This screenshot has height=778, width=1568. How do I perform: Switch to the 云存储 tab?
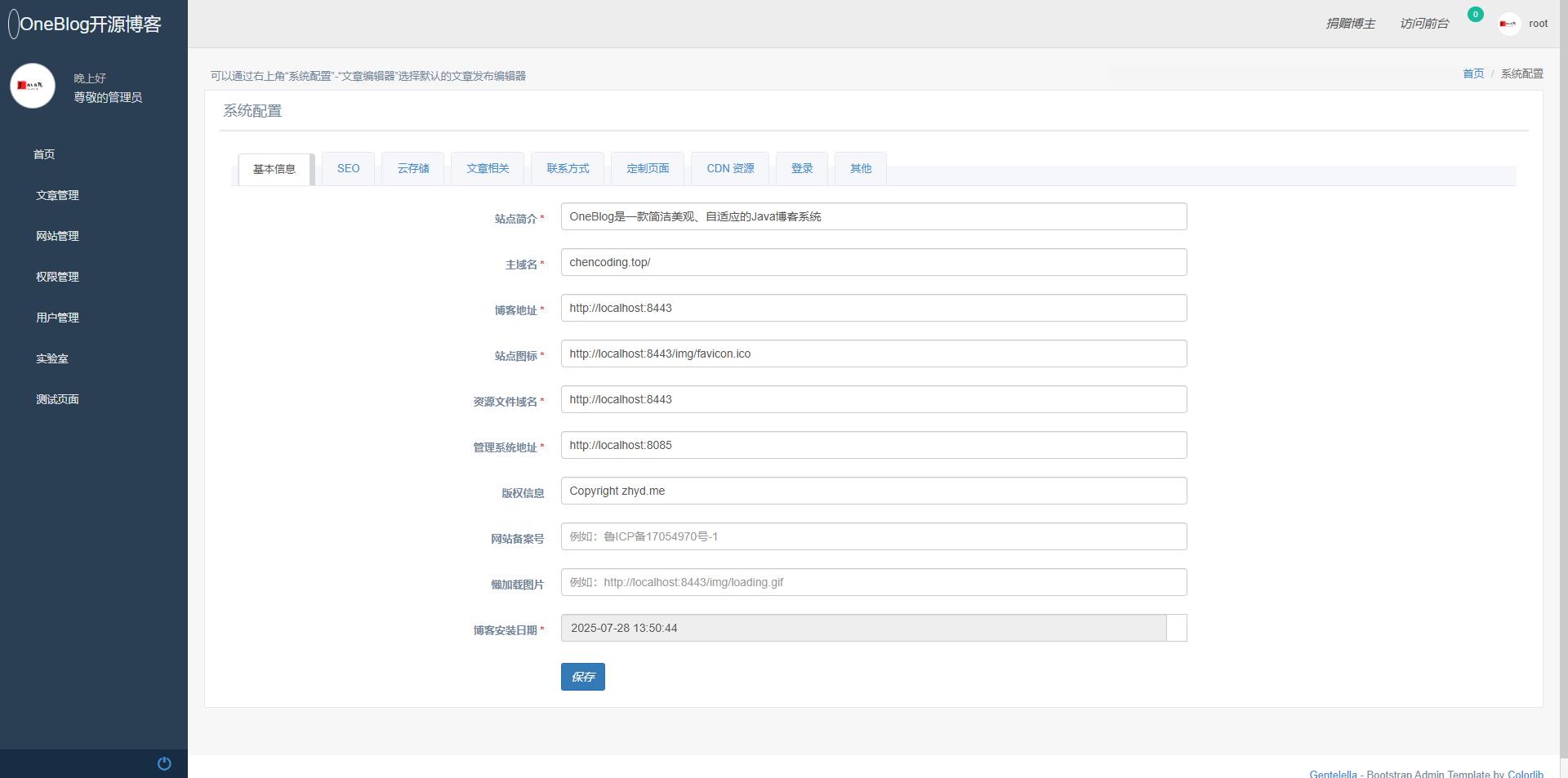tap(413, 168)
